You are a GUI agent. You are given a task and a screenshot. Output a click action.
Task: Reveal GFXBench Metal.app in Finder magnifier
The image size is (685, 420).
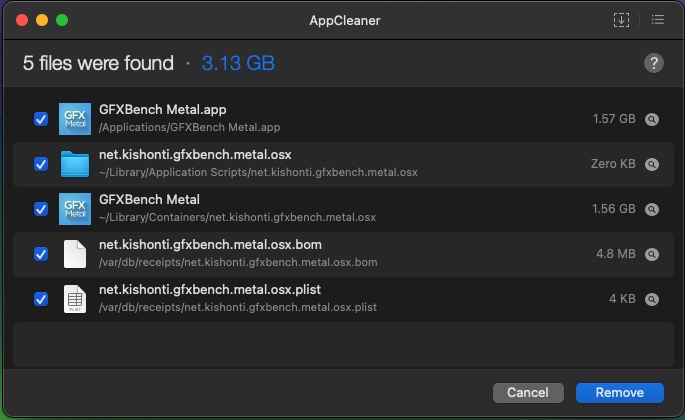pos(652,119)
